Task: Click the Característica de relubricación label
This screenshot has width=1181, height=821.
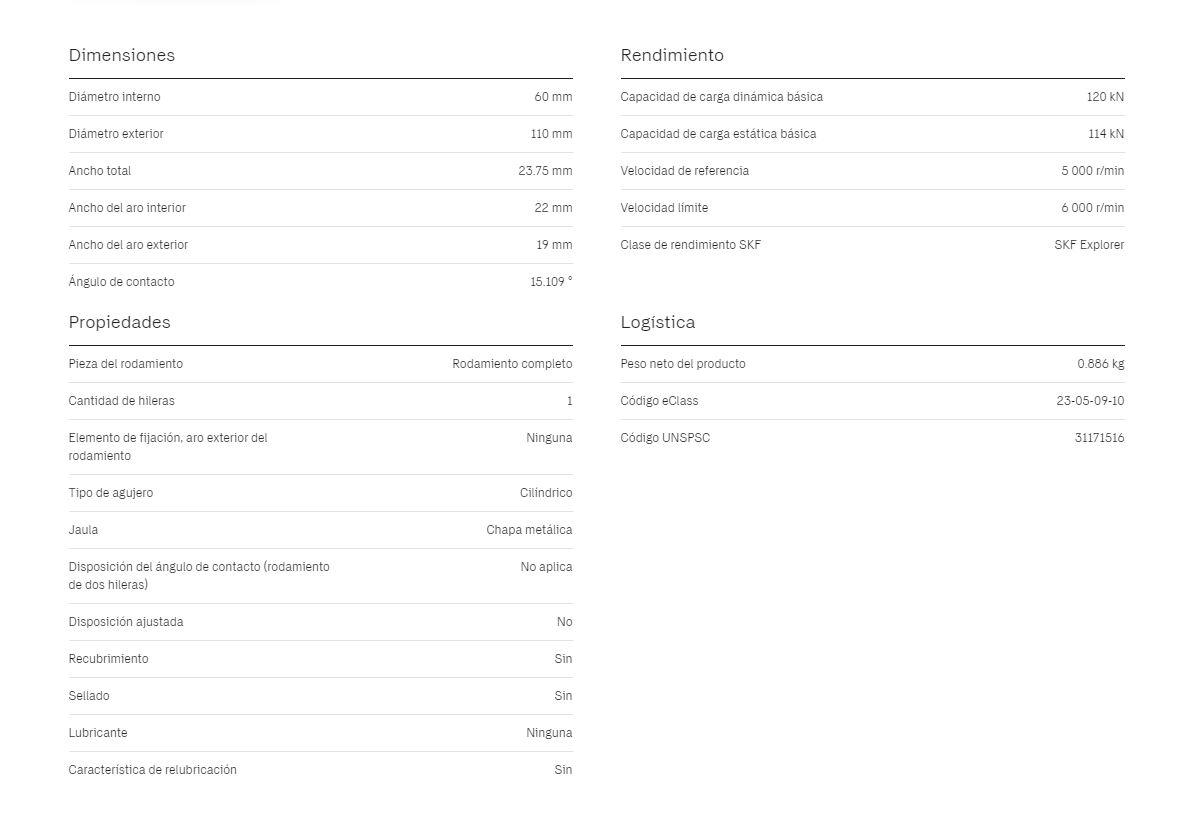Action: coord(152,770)
